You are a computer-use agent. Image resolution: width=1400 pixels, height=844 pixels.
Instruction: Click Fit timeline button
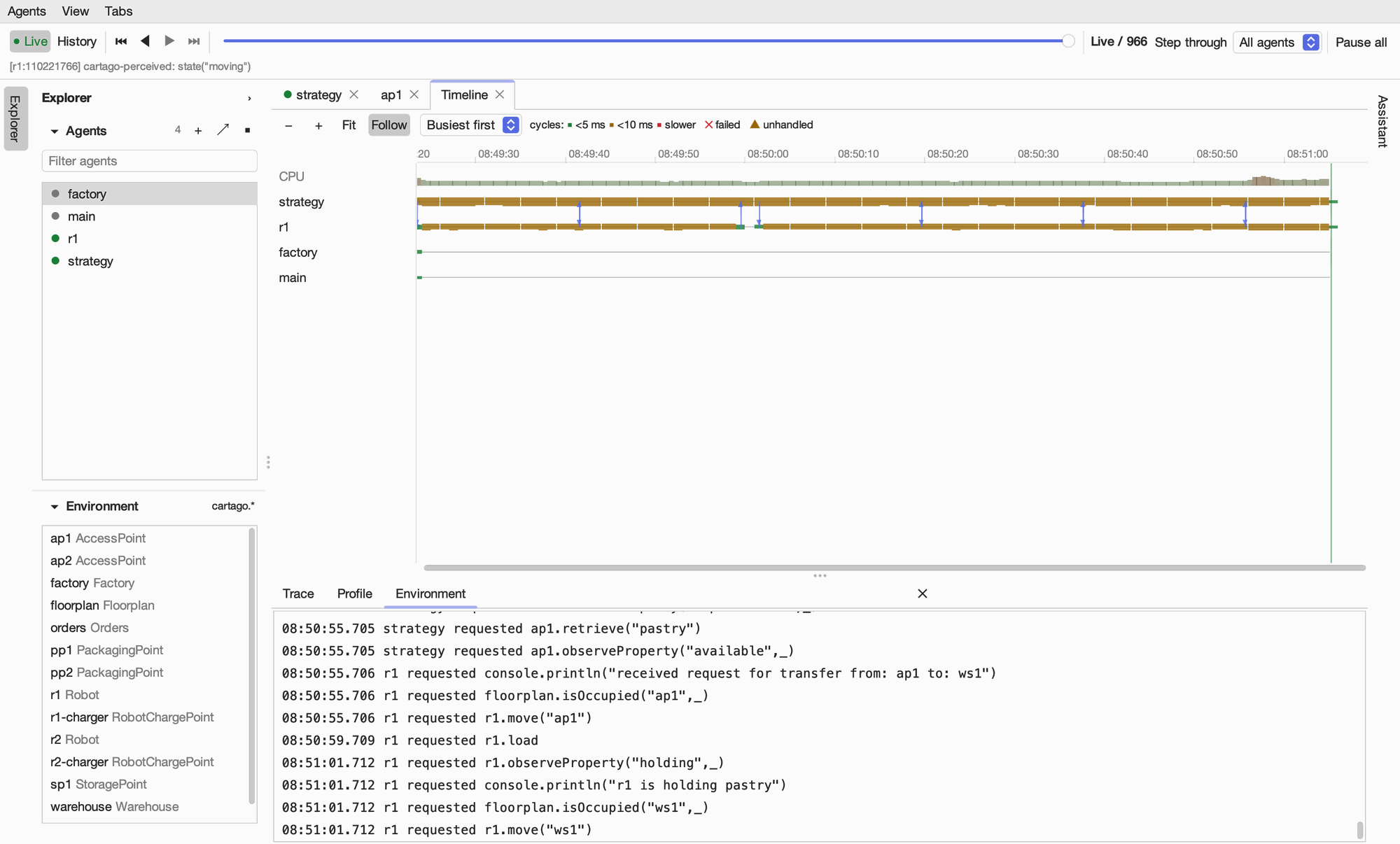click(349, 125)
